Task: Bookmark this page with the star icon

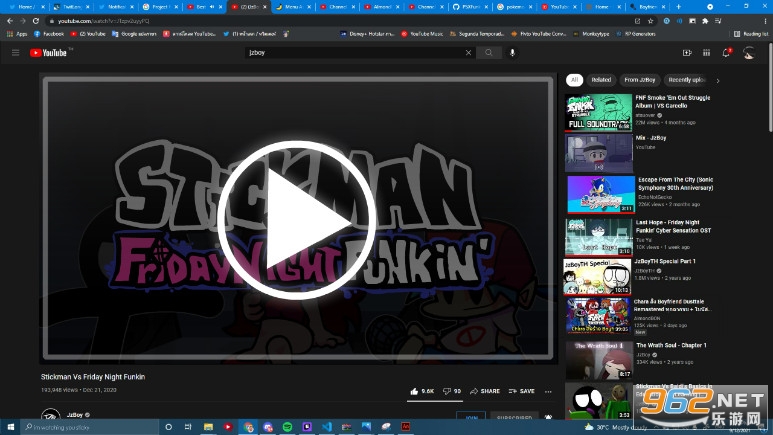Action: [x=650, y=21]
